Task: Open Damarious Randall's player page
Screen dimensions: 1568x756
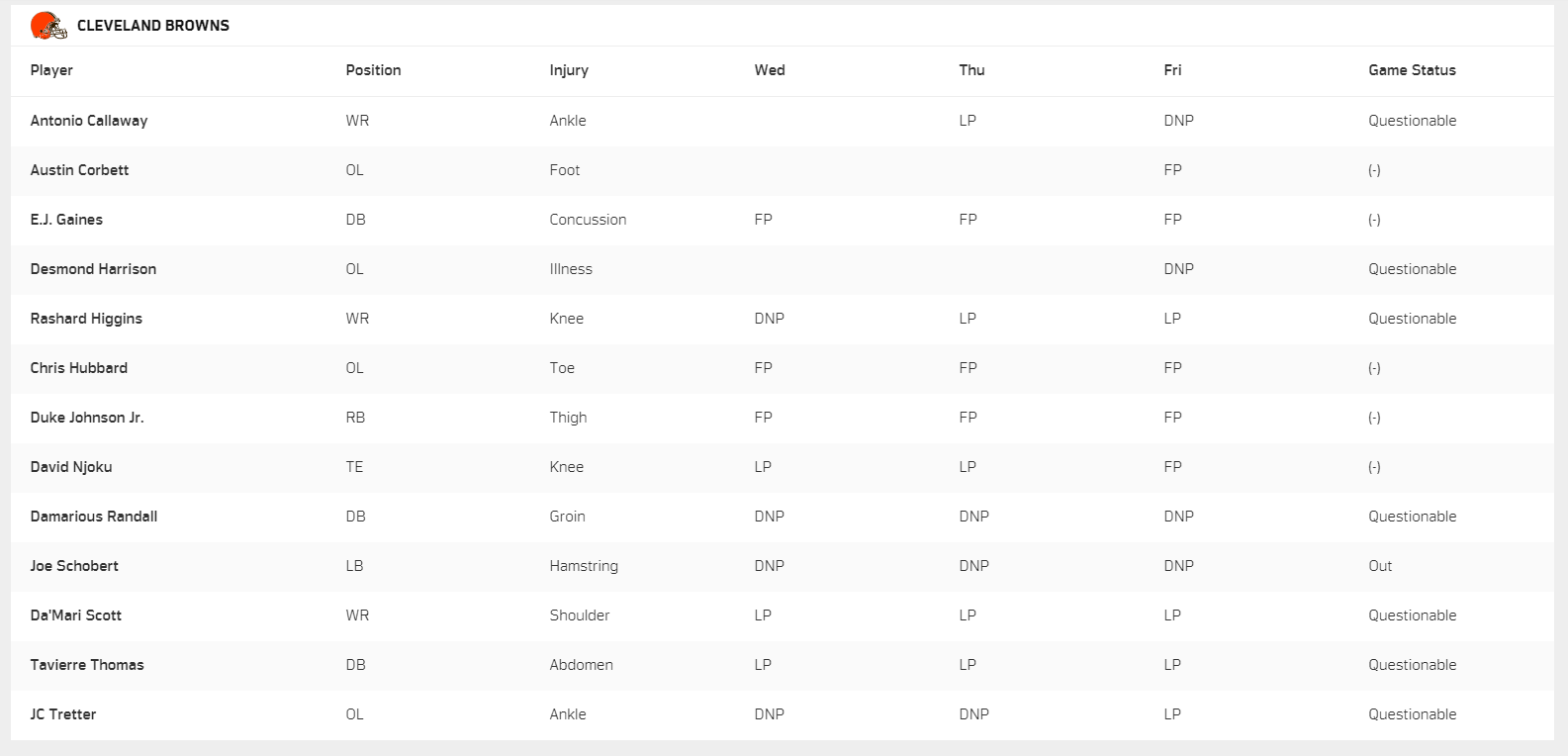Action: click(94, 517)
